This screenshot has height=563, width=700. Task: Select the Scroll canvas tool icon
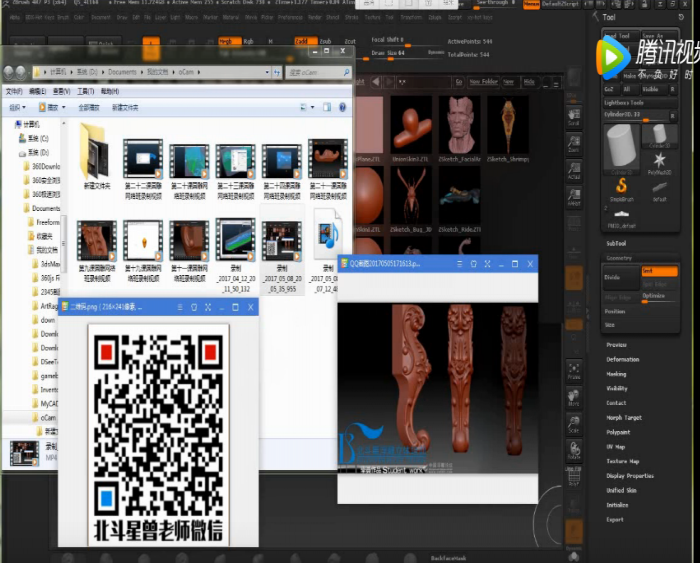point(574,116)
